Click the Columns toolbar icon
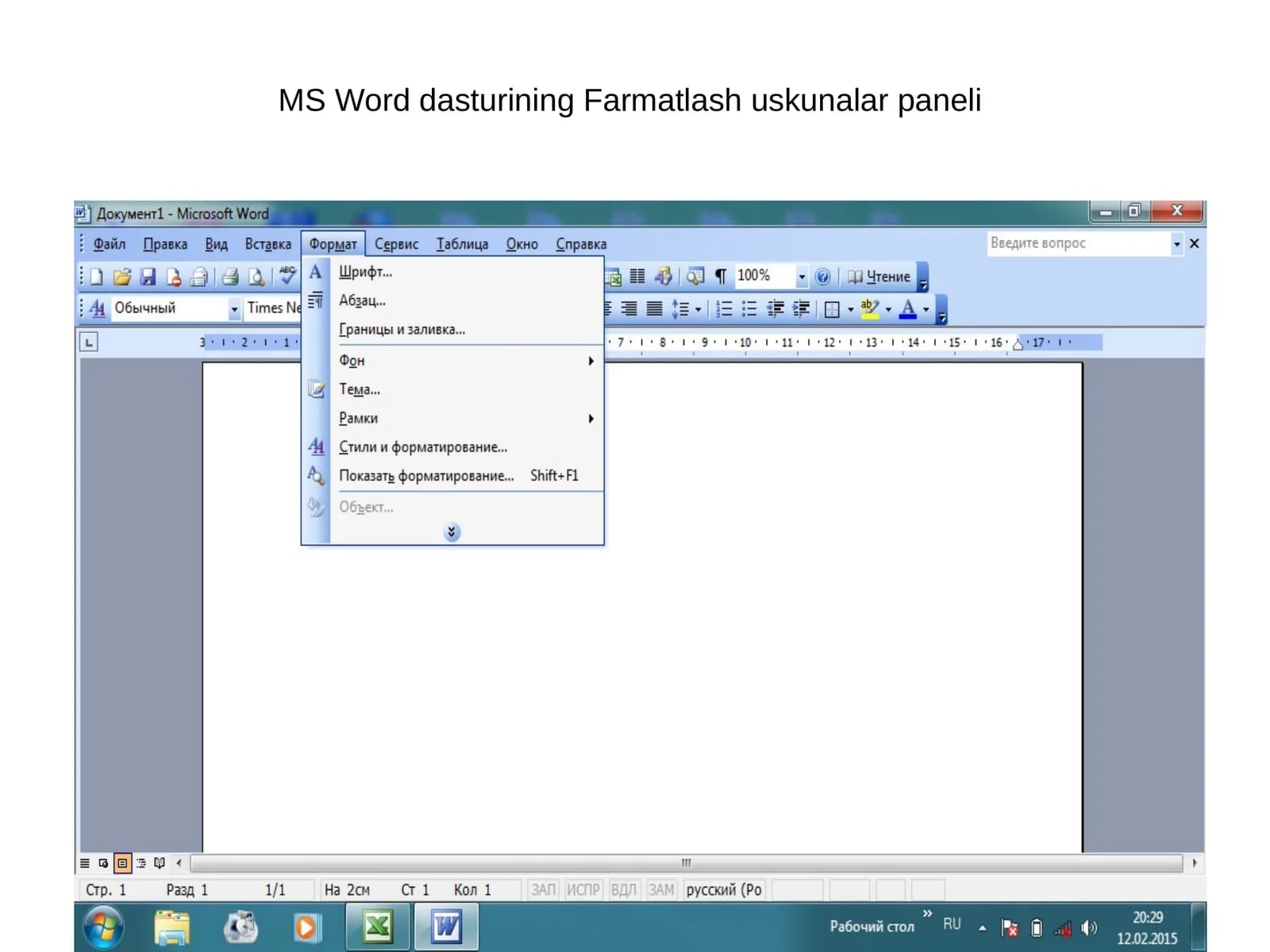The width and height of the screenshot is (1270, 952). [x=637, y=276]
